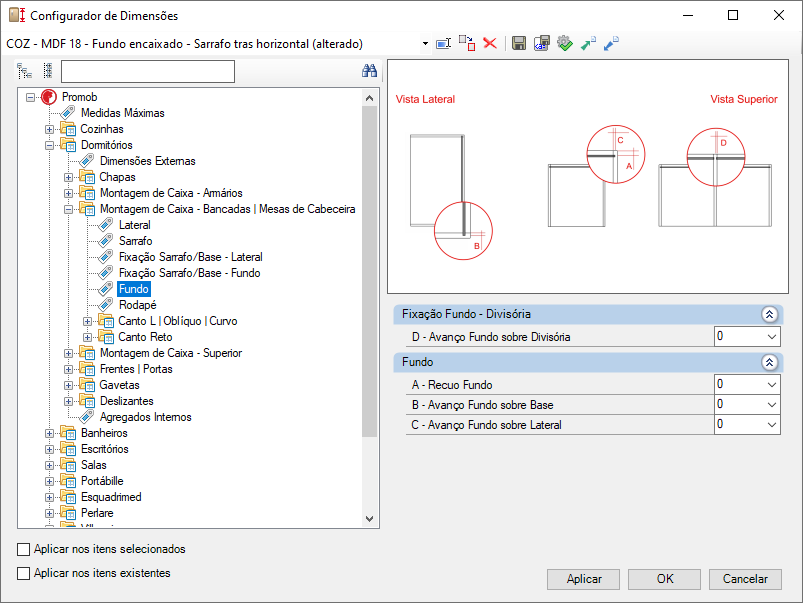Screen dimensions: 803x603
Task: Save configuration with the floppy disk icon
Action: tap(519, 44)
